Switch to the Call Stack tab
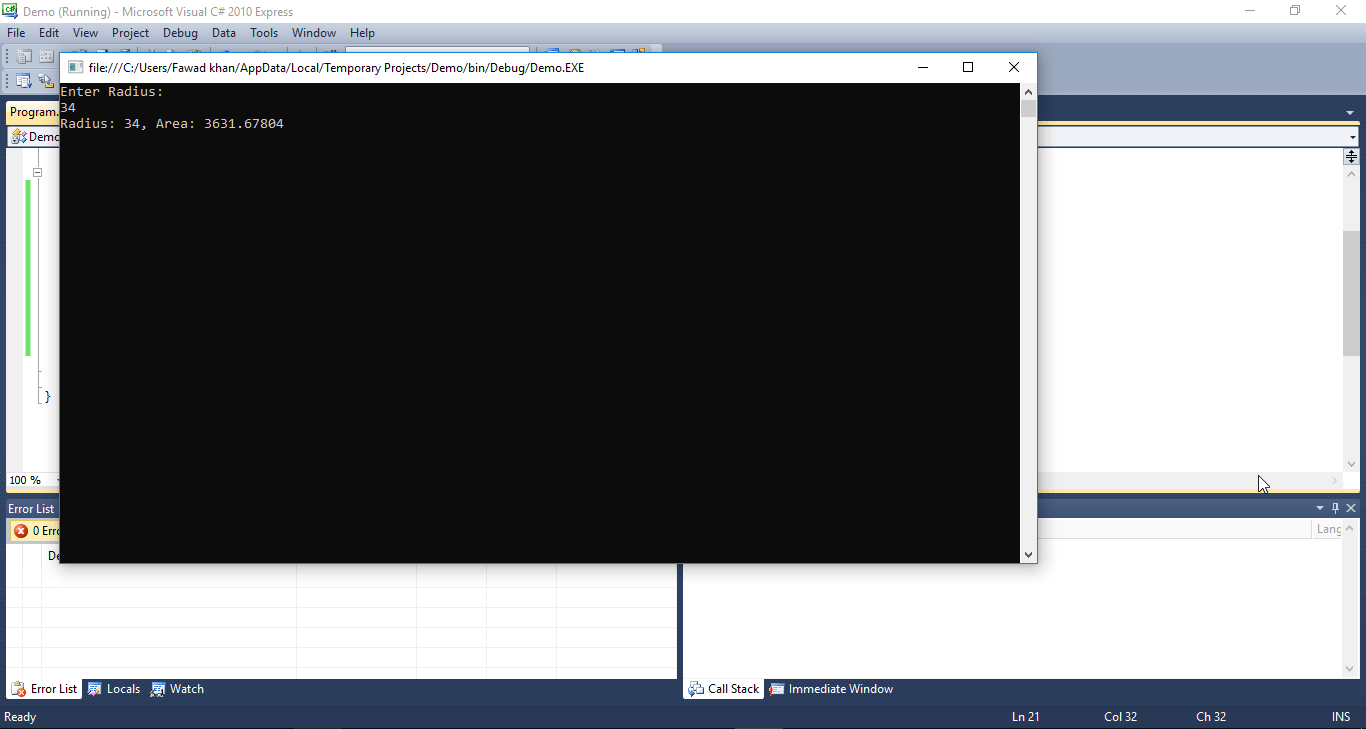 click(724, 689)
